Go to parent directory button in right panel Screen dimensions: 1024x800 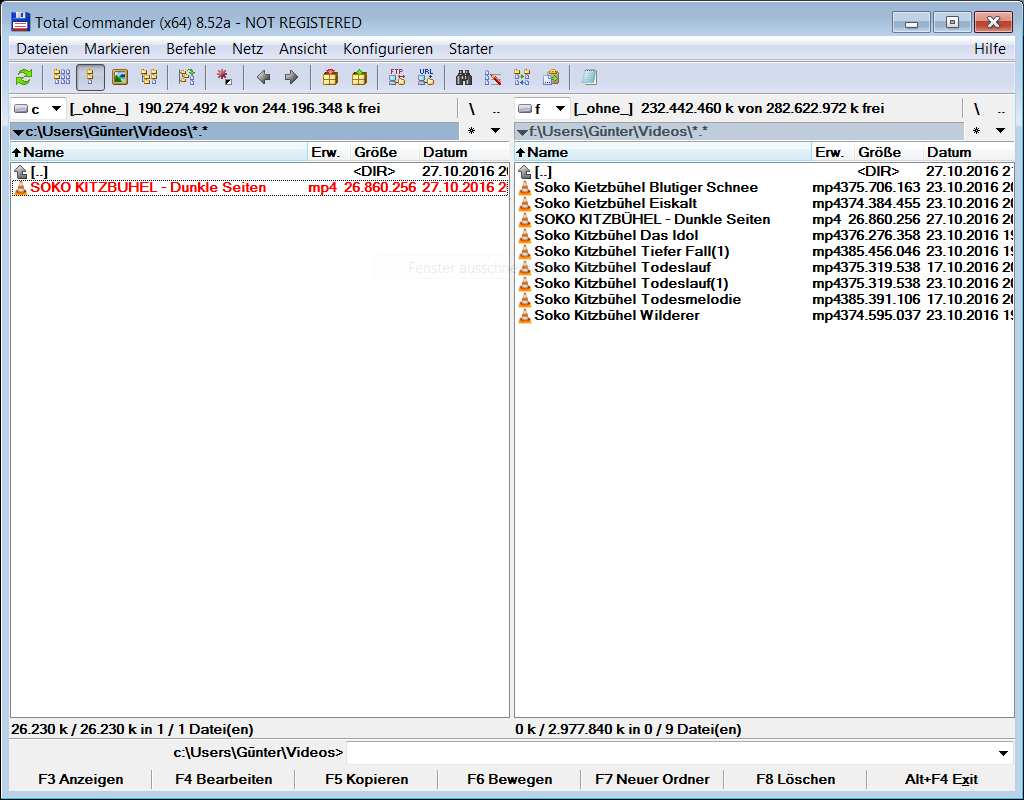pyautogui.click(x=1001, y=109)
